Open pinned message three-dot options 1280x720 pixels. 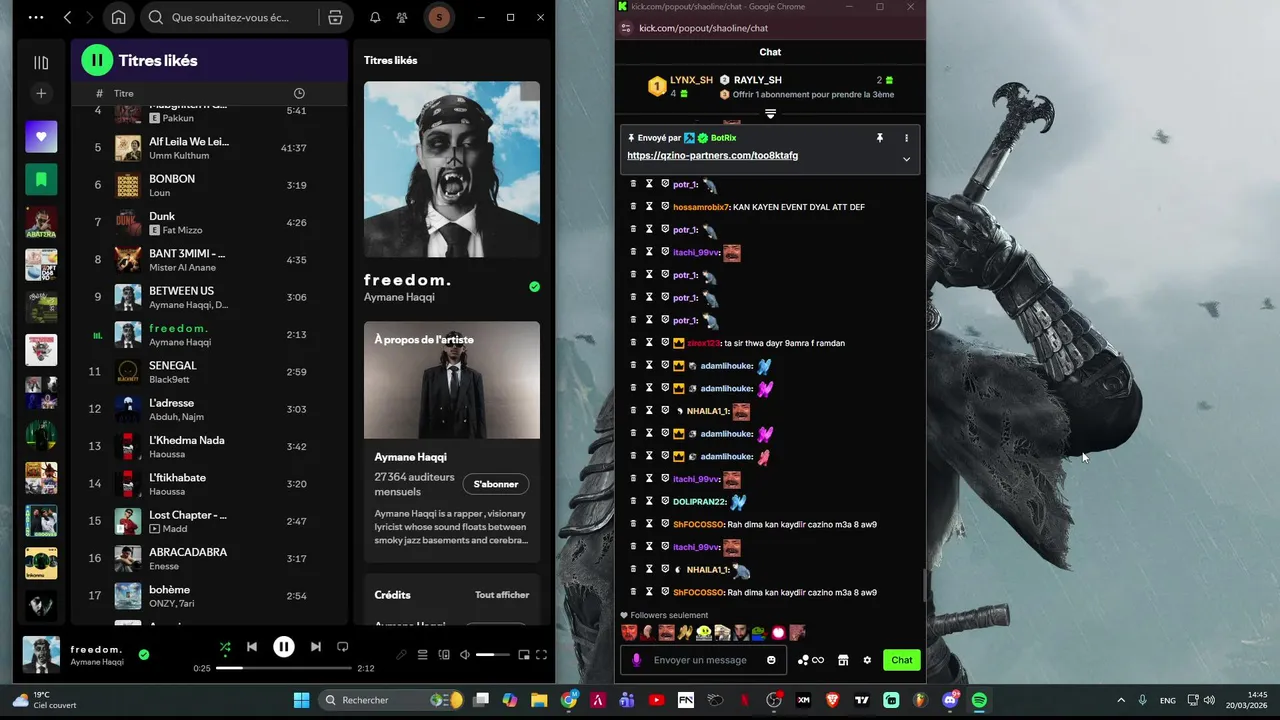coord(907,138)
